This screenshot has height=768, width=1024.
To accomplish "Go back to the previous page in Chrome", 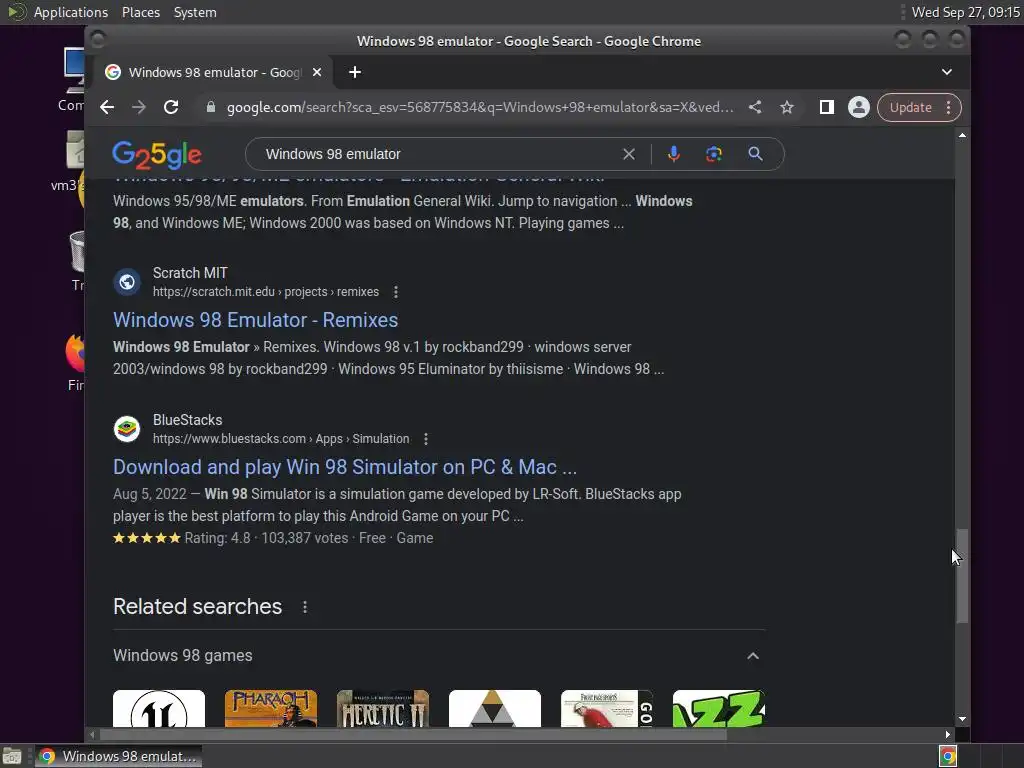I will tap(107, 107).
